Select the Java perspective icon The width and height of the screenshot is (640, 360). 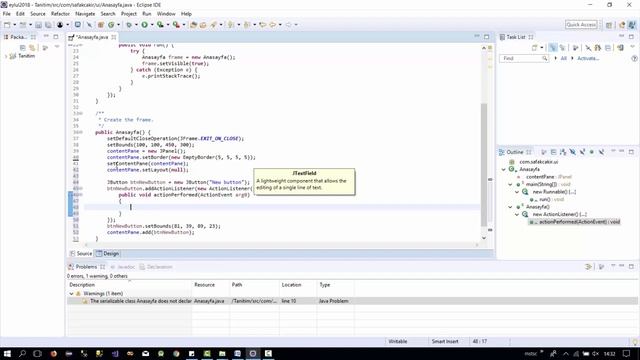tap(631, 25)
